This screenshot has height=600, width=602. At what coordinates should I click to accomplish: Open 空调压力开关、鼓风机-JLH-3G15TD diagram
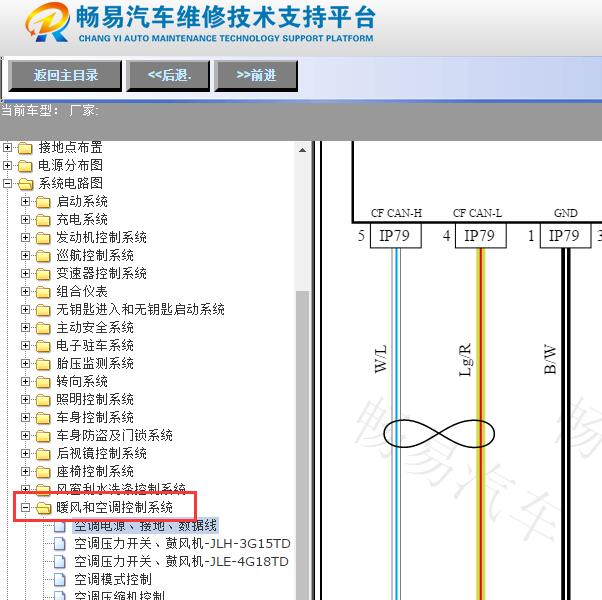click(x=182, y=543)
